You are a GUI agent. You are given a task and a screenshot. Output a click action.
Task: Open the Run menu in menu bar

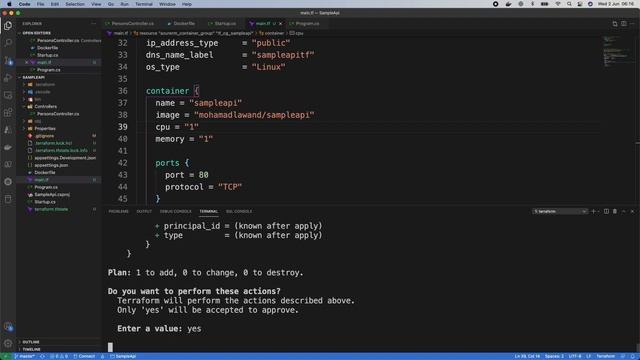(x=124, y=4)
